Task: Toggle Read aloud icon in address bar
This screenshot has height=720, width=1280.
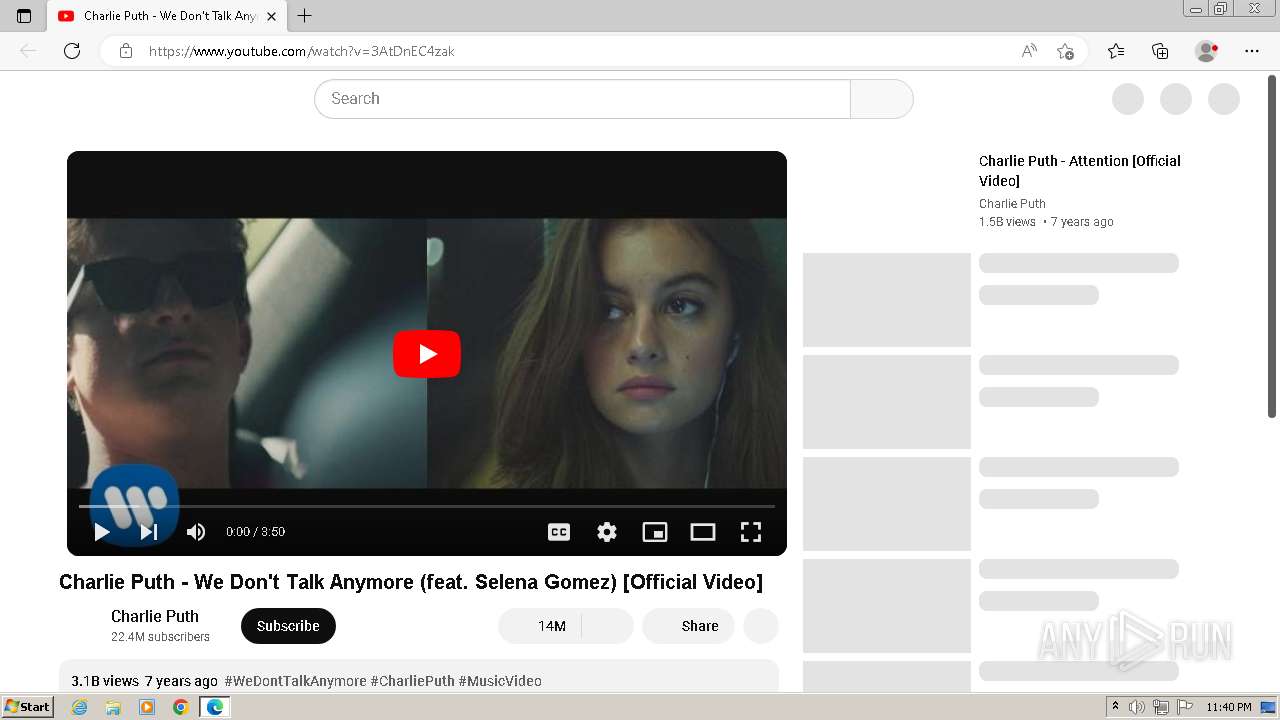Action: coord(1029,51)
